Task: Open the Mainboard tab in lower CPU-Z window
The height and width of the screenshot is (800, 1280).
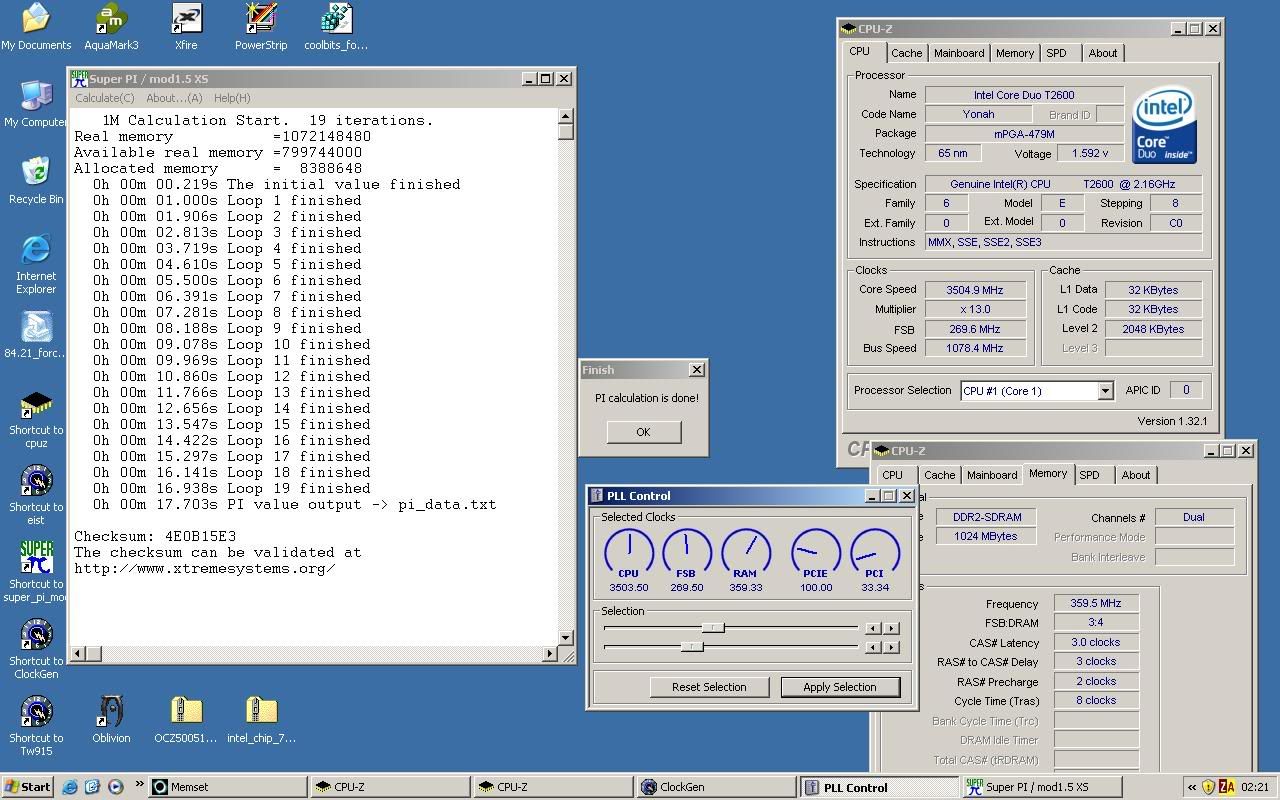Action: (x=992, y=475)
